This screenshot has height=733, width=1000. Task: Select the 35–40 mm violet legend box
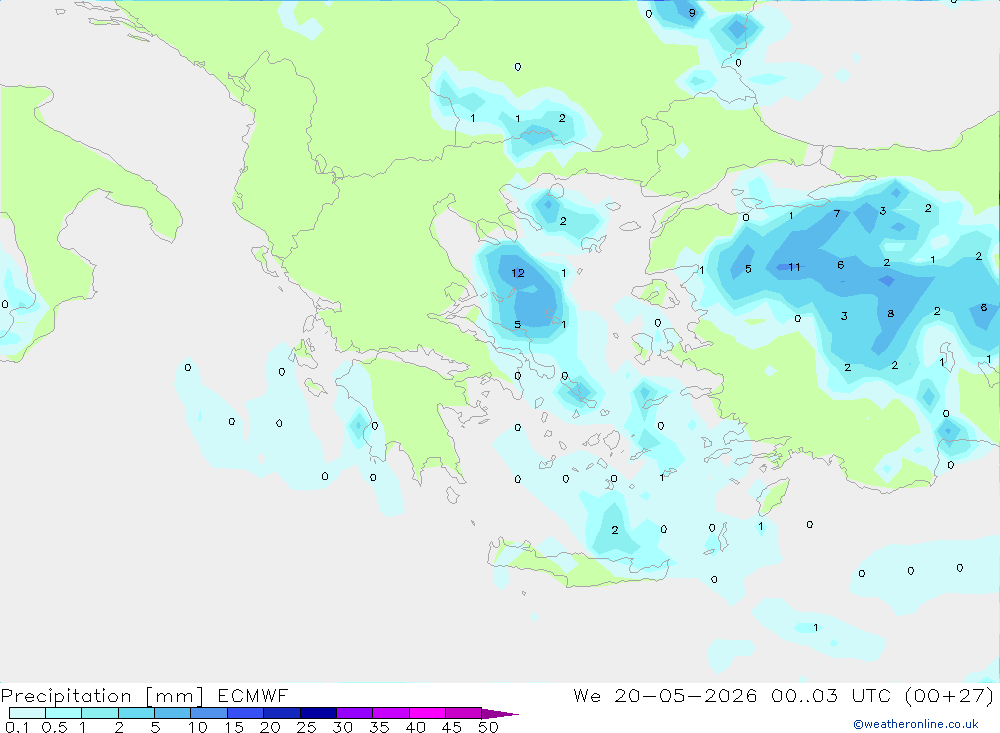click(x=391, y=713)
